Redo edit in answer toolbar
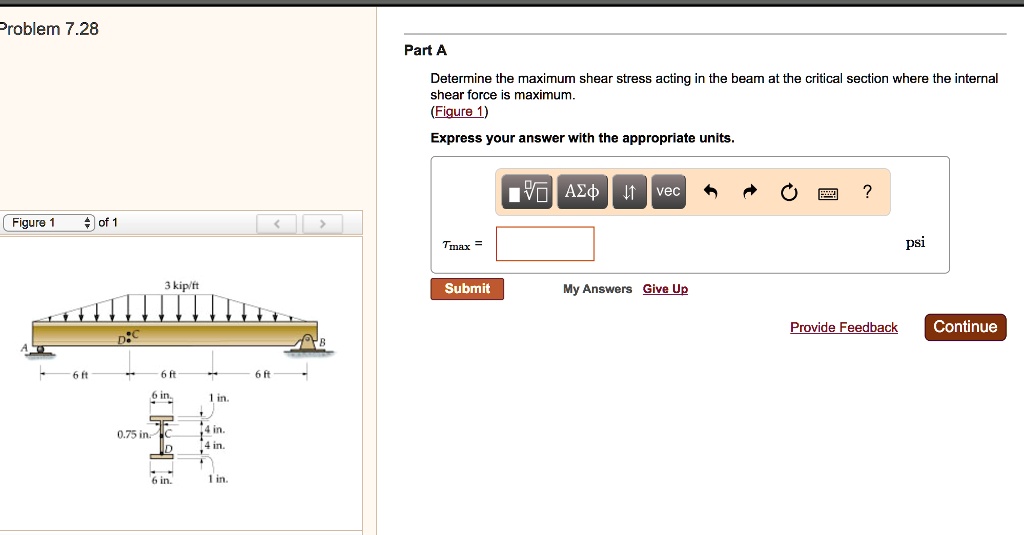The image size is (1024, 535). tap(750, 191)
